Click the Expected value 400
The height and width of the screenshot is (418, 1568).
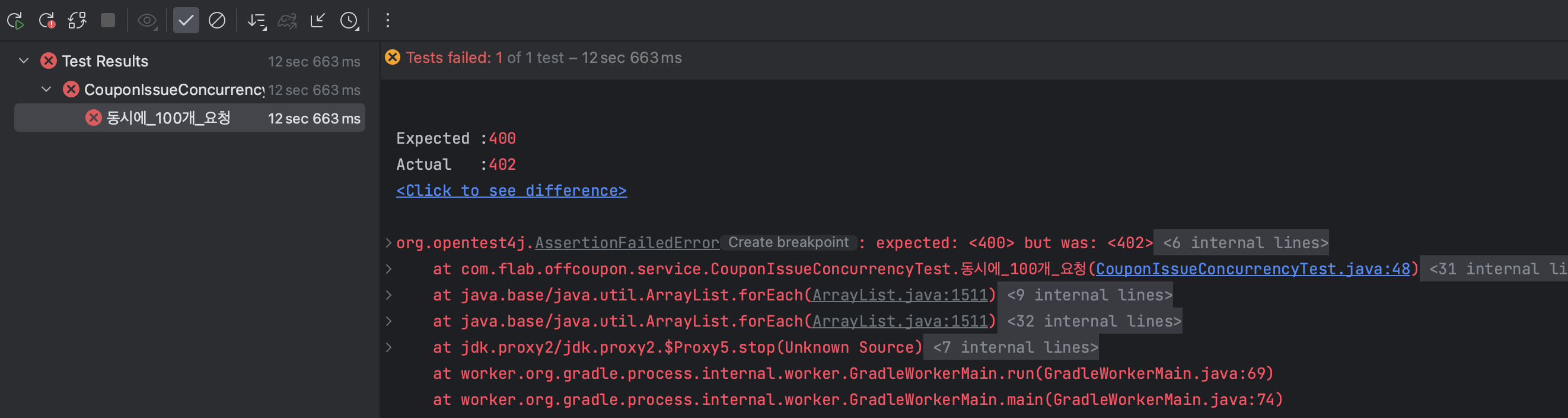502,138
